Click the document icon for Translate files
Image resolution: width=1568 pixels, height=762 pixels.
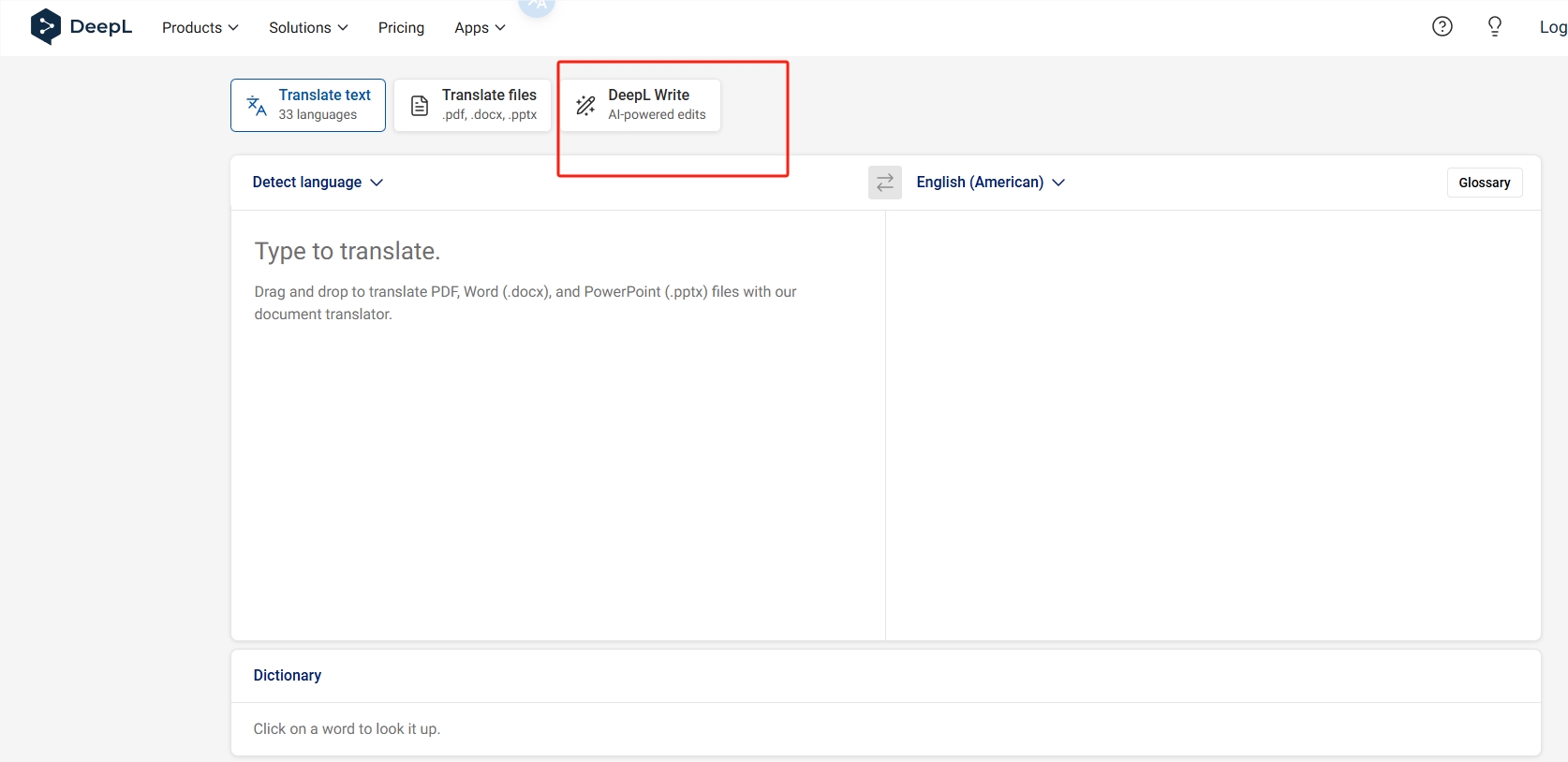point(420,106)
